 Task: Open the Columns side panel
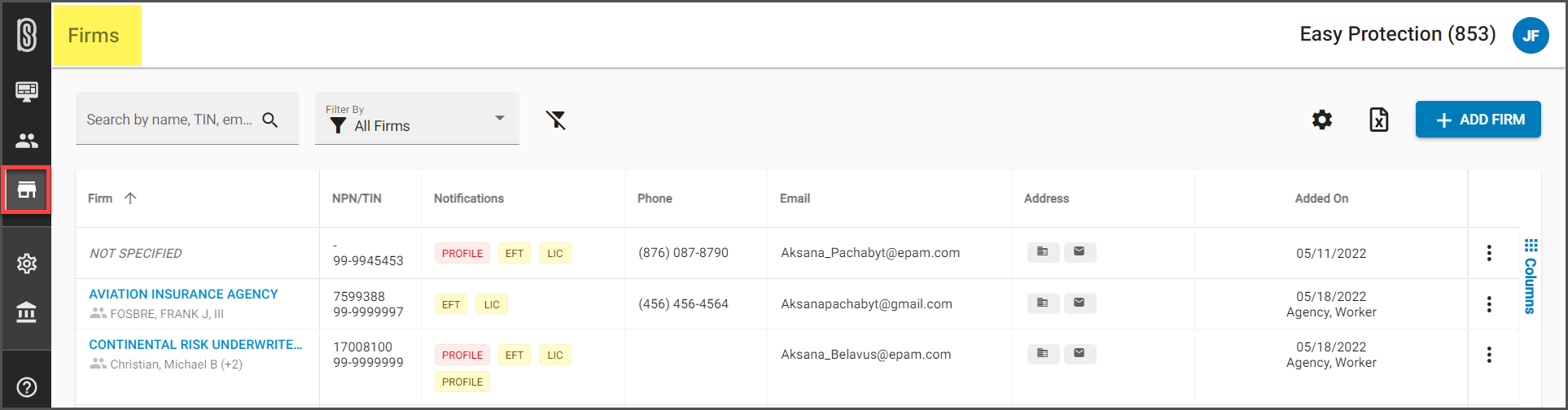coord(1531,276)
